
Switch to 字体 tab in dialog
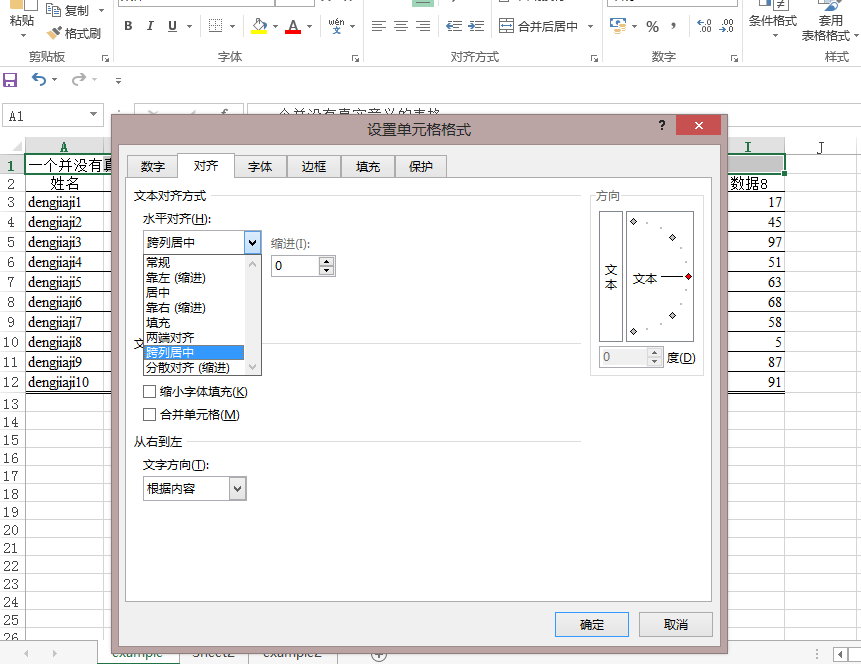(260, 166)
